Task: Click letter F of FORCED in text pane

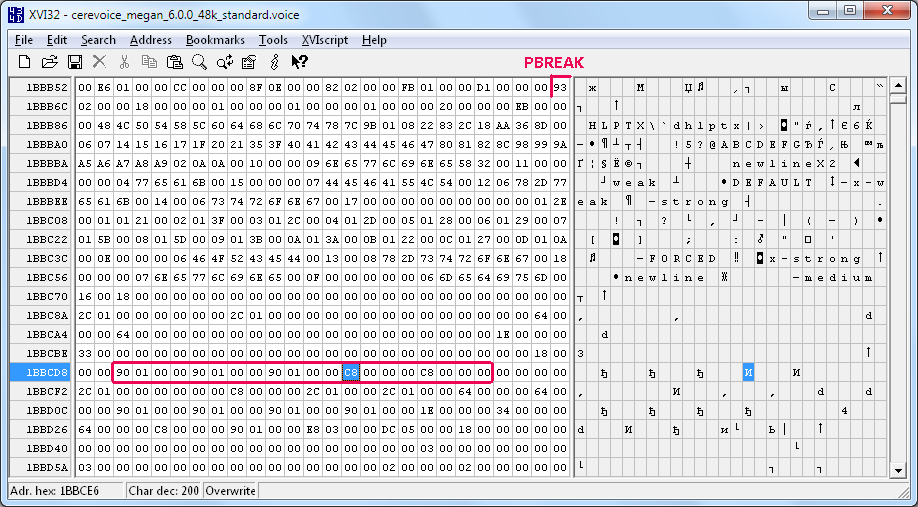Action: [x=652, y=258]
